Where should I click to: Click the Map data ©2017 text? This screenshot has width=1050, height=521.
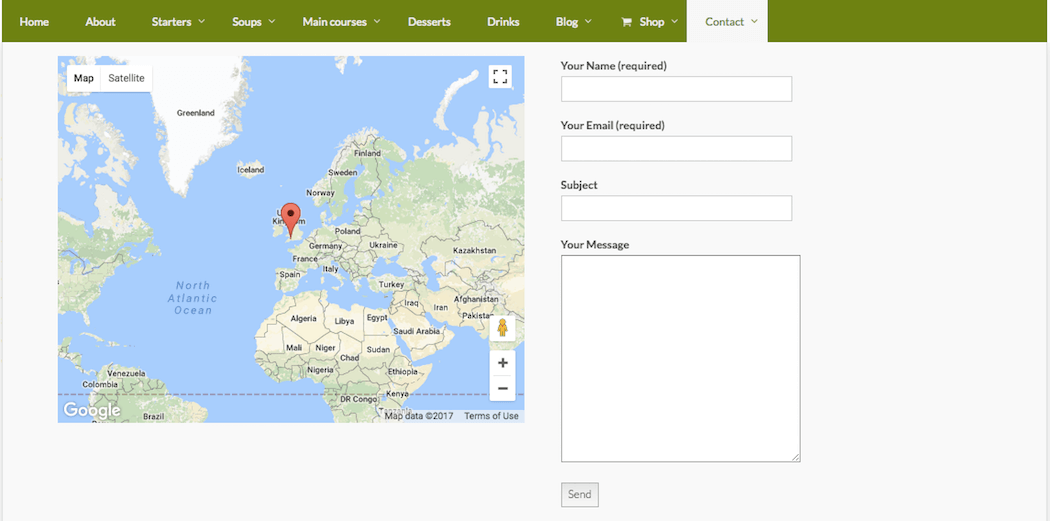[419, 416]
